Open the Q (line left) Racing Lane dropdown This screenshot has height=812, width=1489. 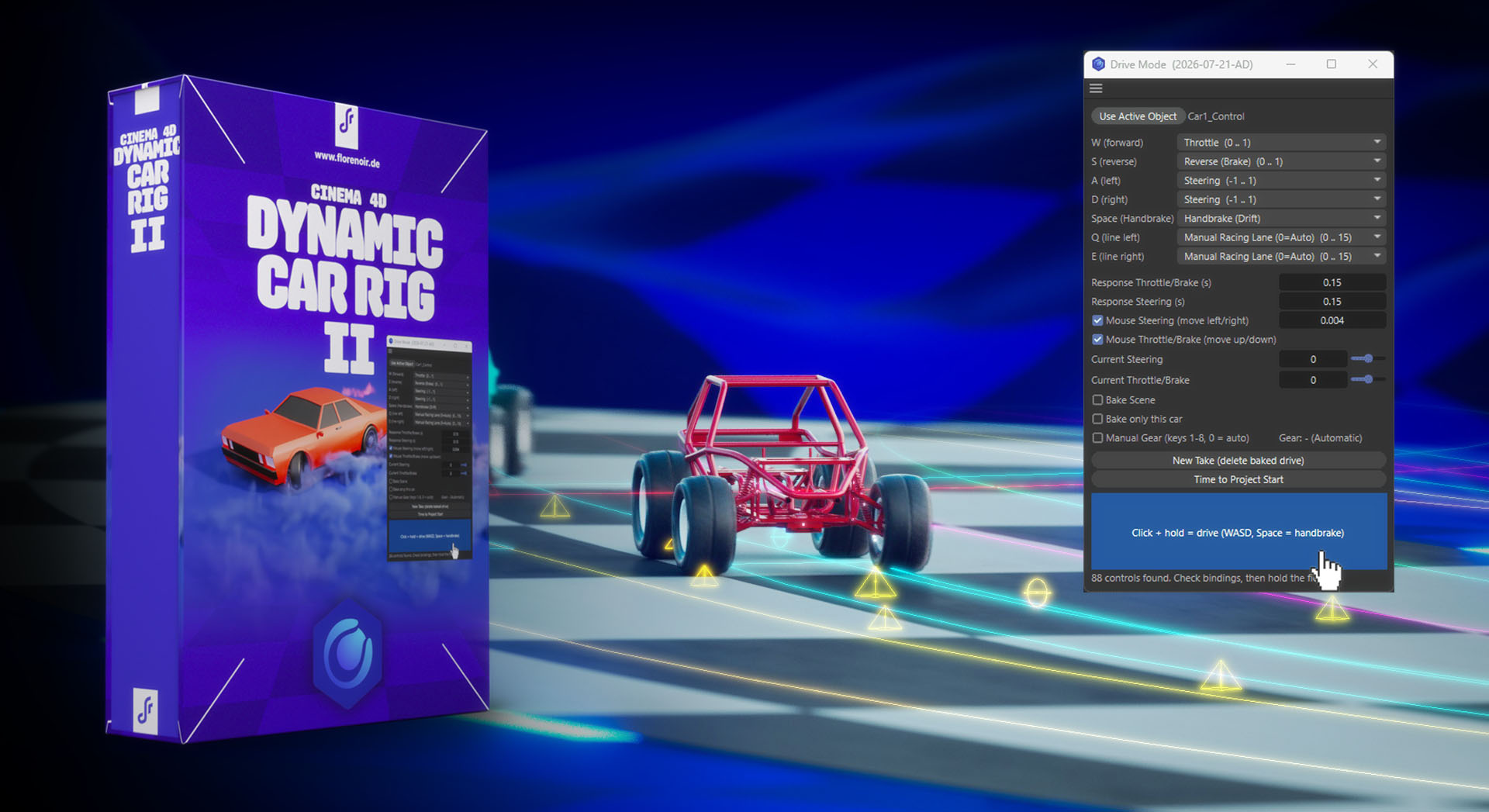pos(1281,237)
